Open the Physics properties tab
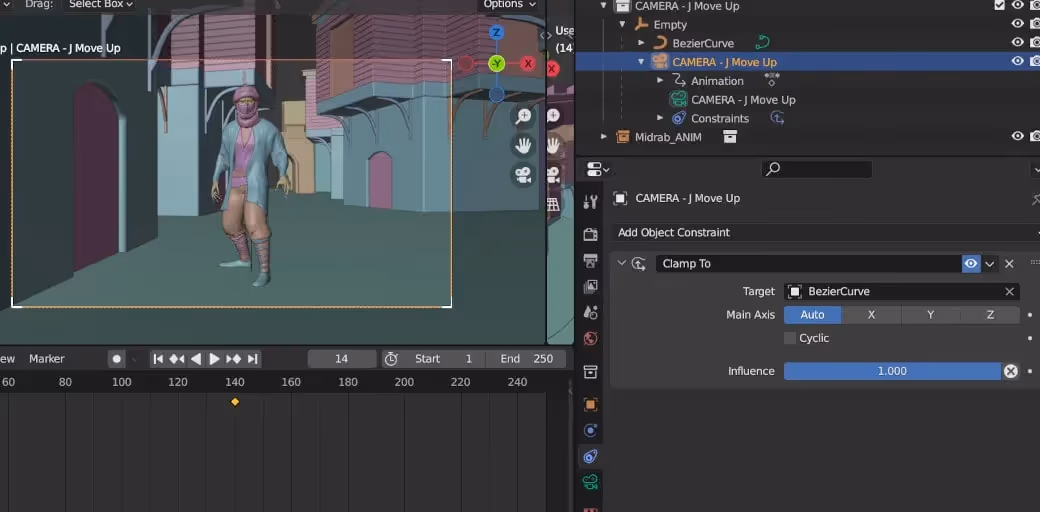The width and height of the screenshot is (1040, 512). point(590,430)
